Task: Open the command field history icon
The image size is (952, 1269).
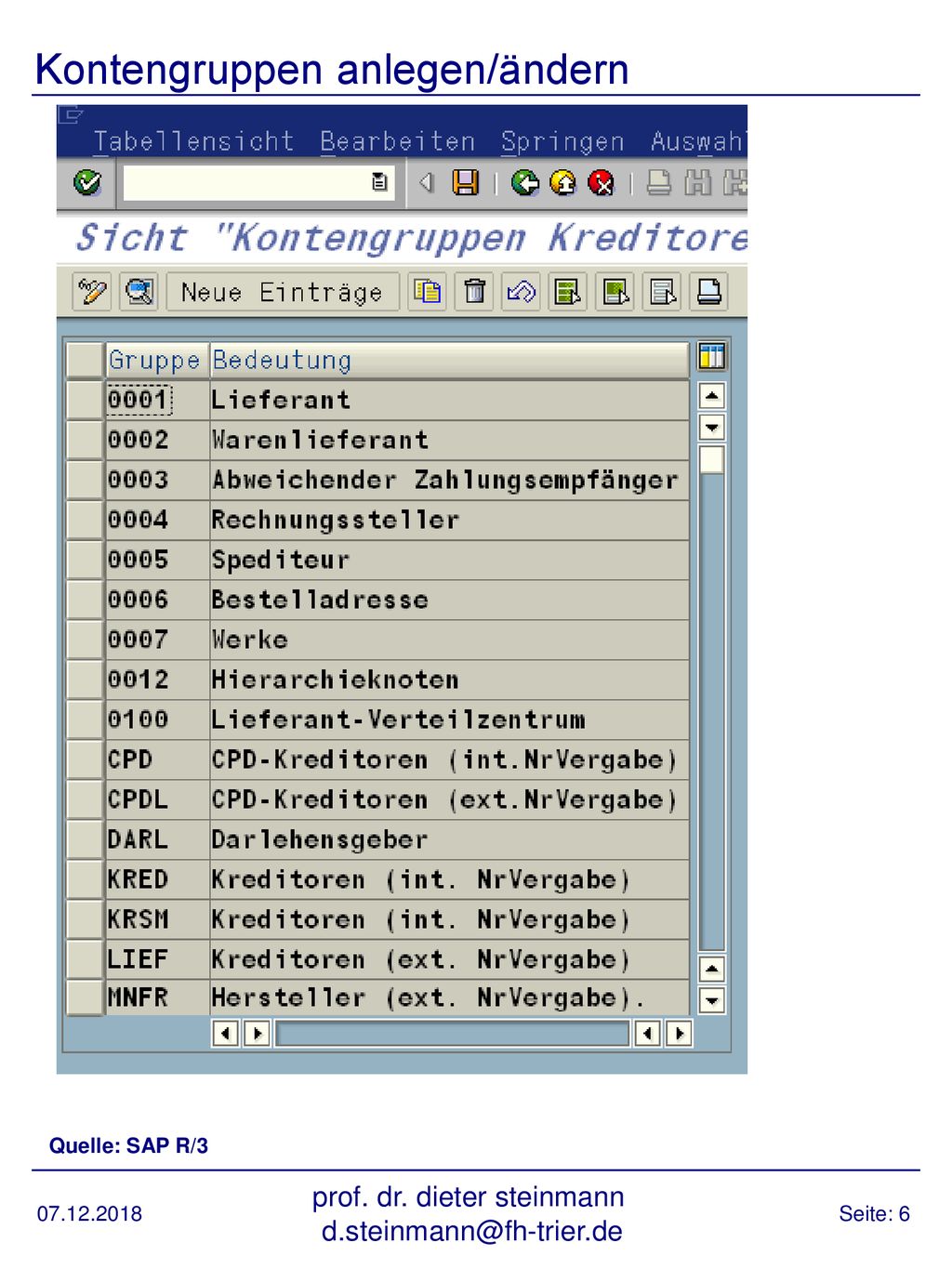Action: 379,182
